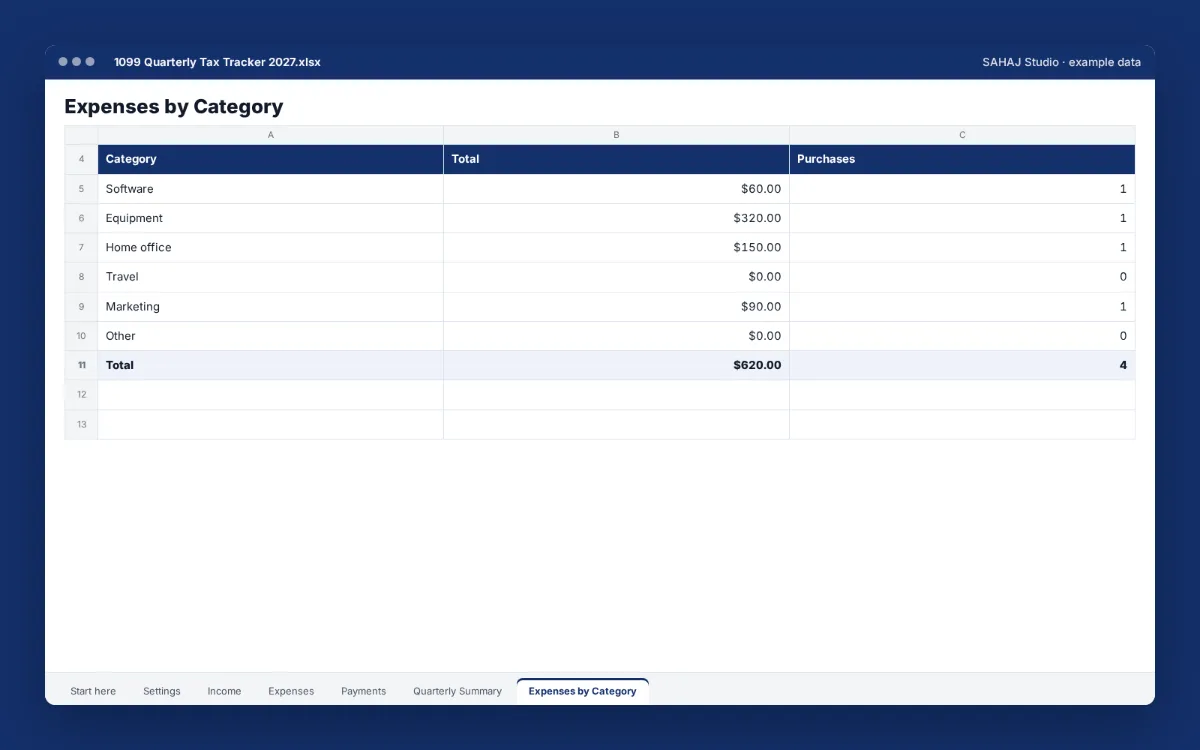The image size is (1200, 750).
Task: Select row 4 header number
Action: click(x=81, y=160)
